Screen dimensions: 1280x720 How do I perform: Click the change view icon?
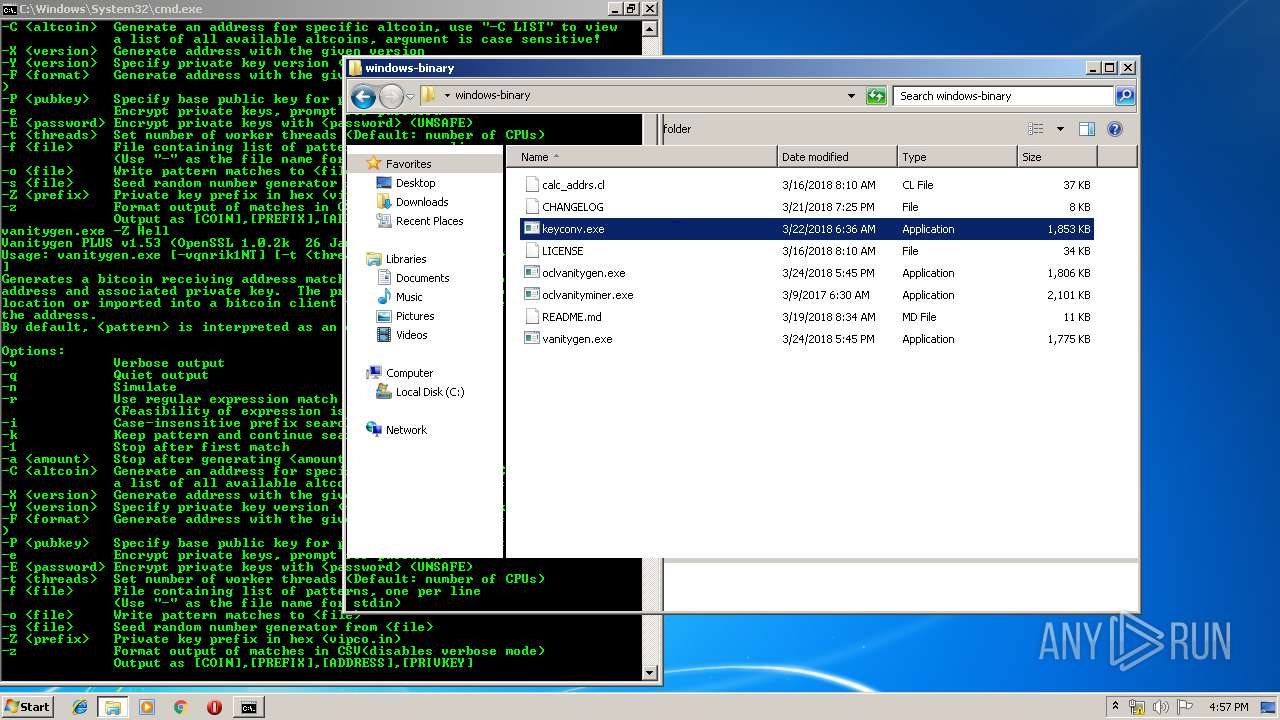click(1035, 129)
